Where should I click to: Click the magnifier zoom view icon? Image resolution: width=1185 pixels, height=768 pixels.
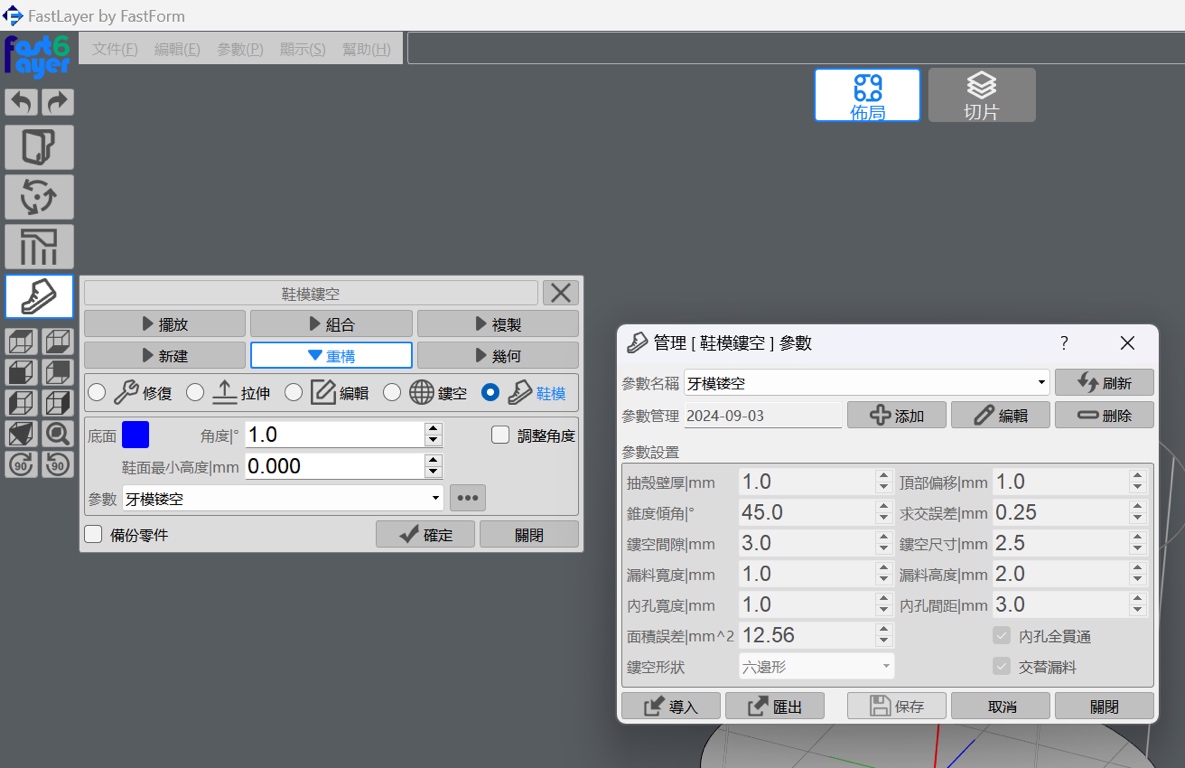tap(57, 433)
